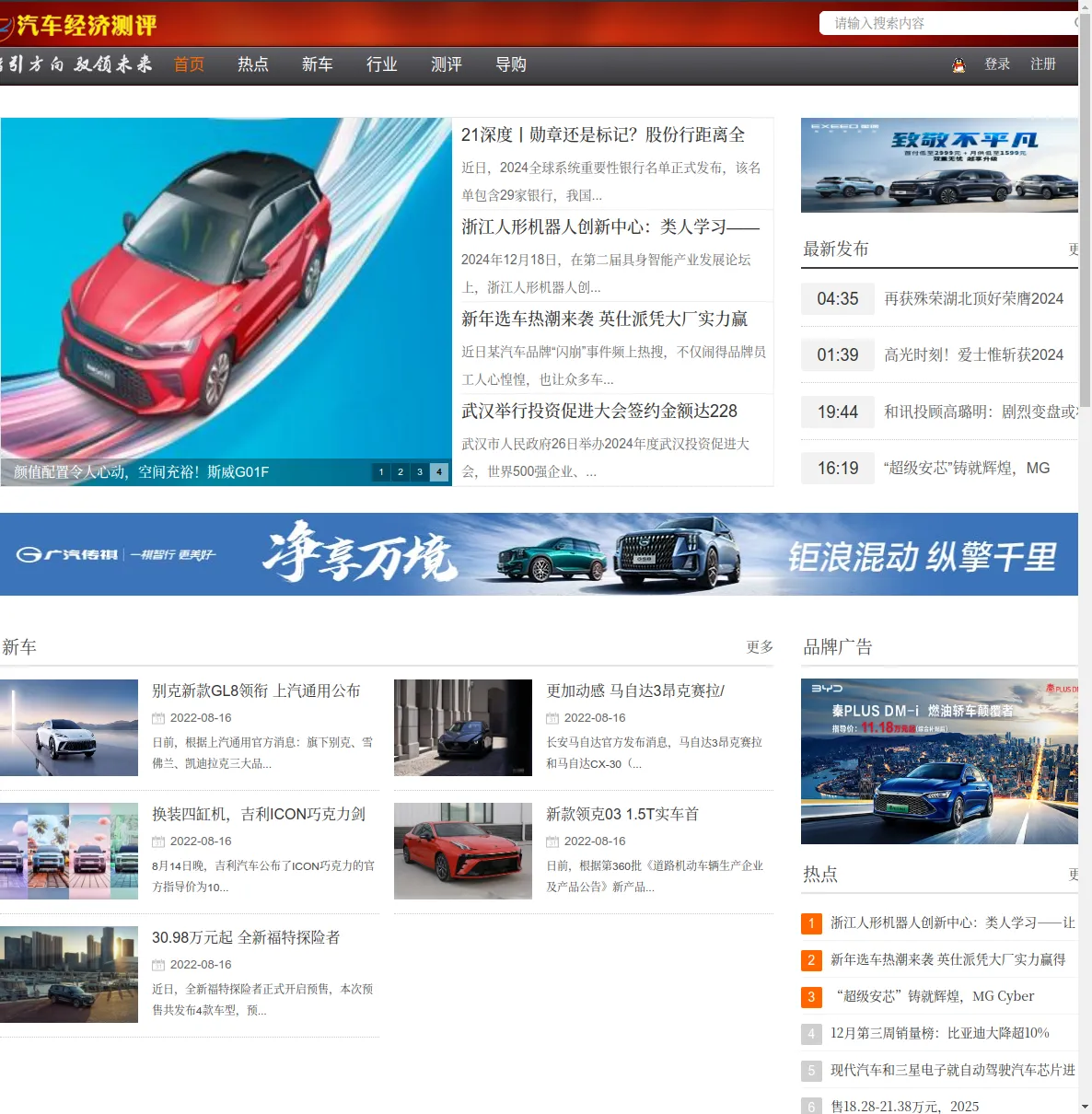Open the 首页 nav tab

189,64
